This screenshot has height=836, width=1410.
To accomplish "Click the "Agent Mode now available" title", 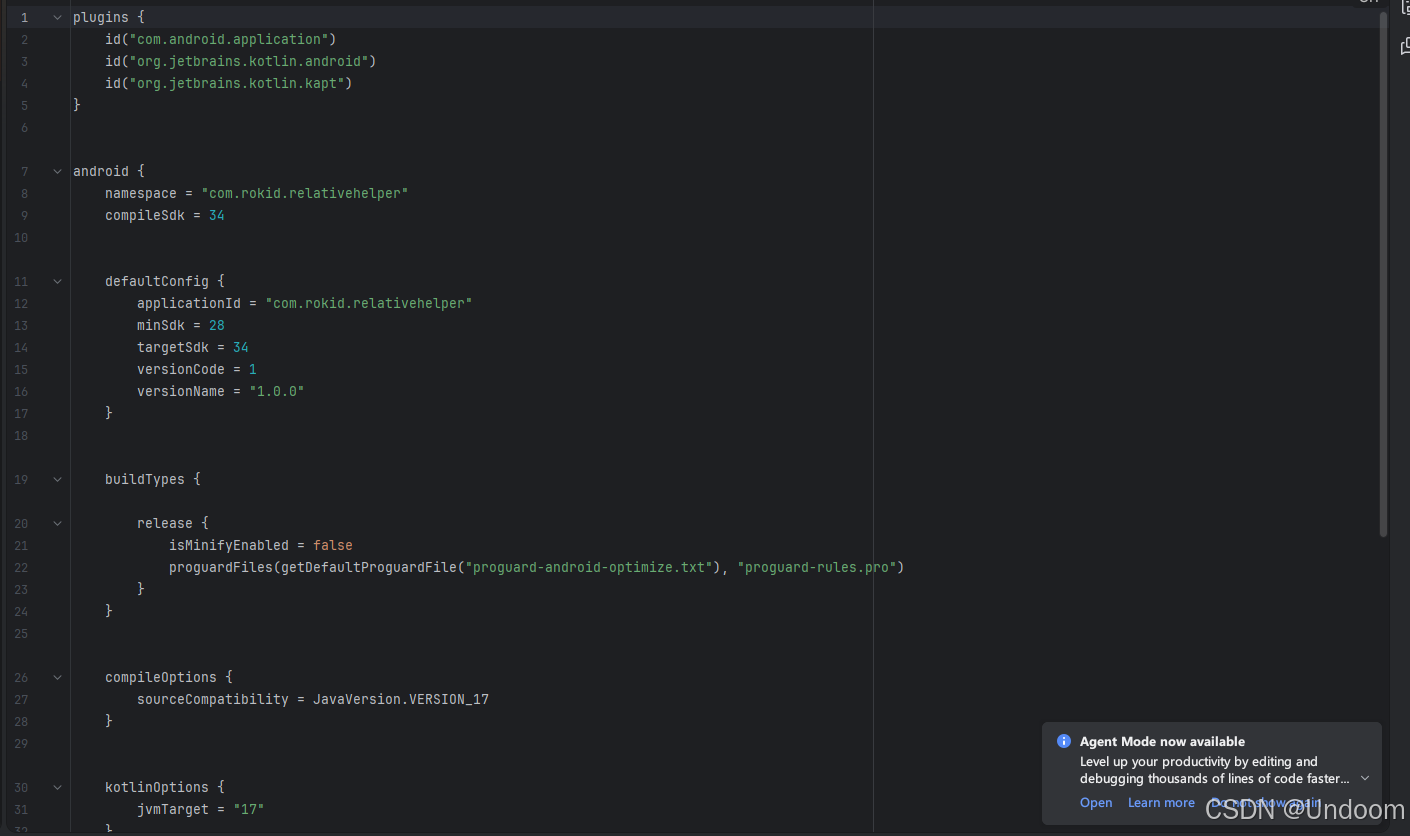I will click(x=1162, y=741).
